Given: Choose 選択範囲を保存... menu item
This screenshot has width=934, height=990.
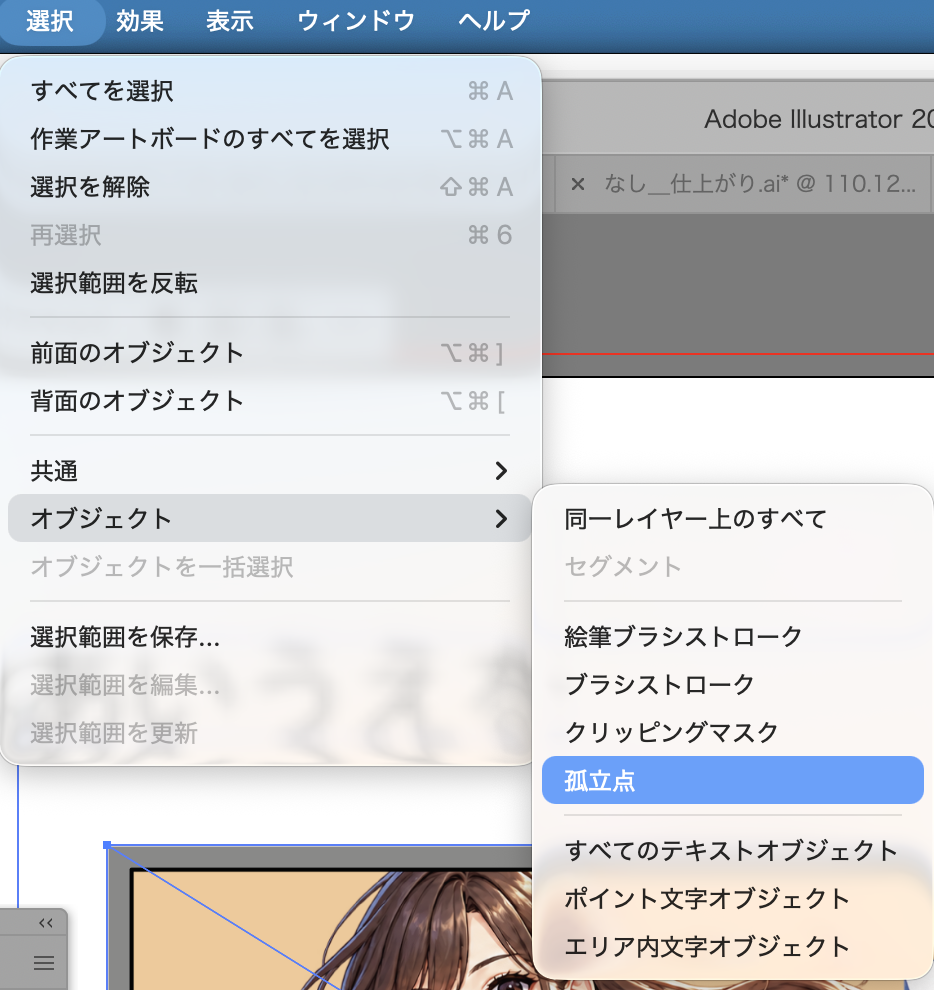Looking at the screenshot, I should 270,637.
